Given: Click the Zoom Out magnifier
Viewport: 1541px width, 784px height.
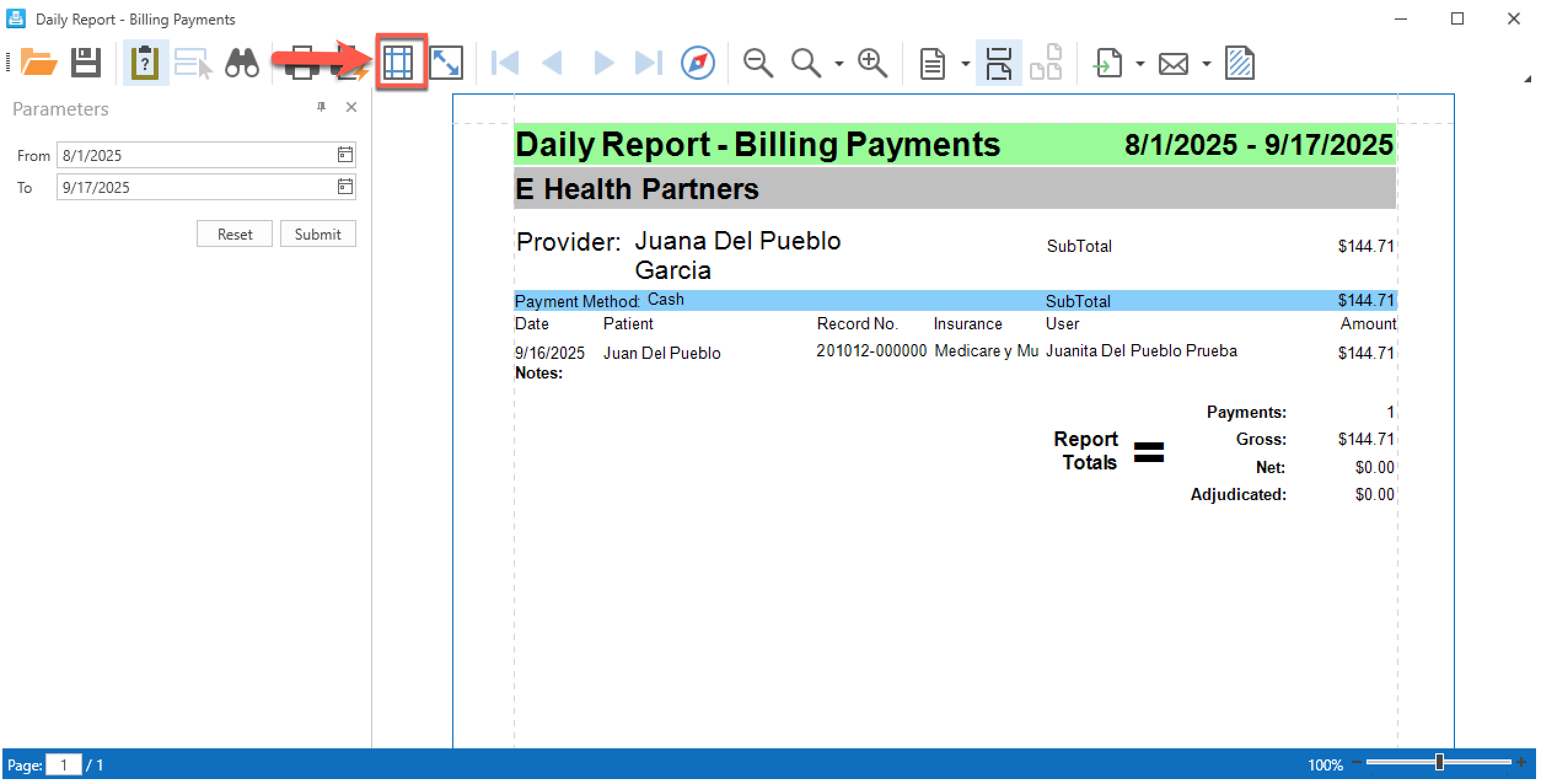Looking at the screenshot, I should coord(757,63).
